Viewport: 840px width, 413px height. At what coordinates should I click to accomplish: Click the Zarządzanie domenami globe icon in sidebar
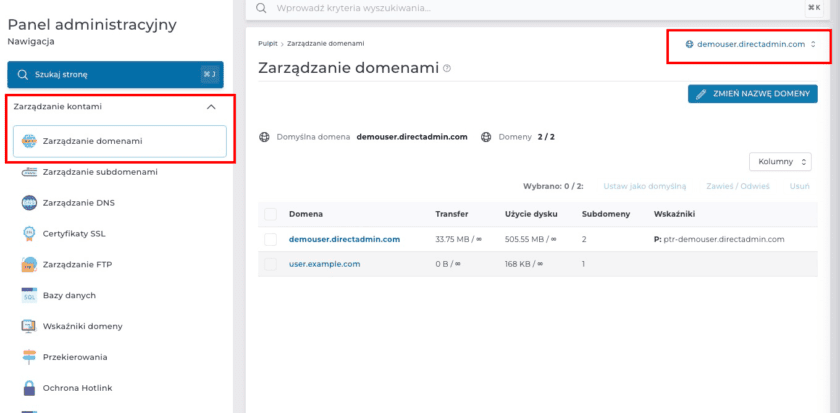tap(29, 141)
